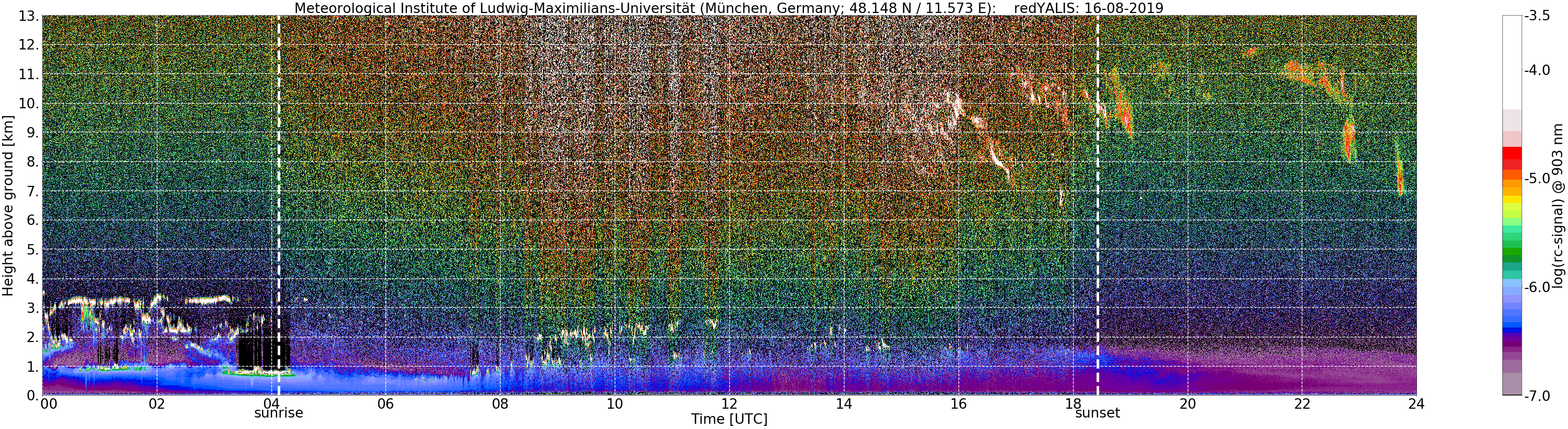This screenshot has height=429, width=1568.
Task: Click the time tick label '18'
Action: coord(1073,404)
